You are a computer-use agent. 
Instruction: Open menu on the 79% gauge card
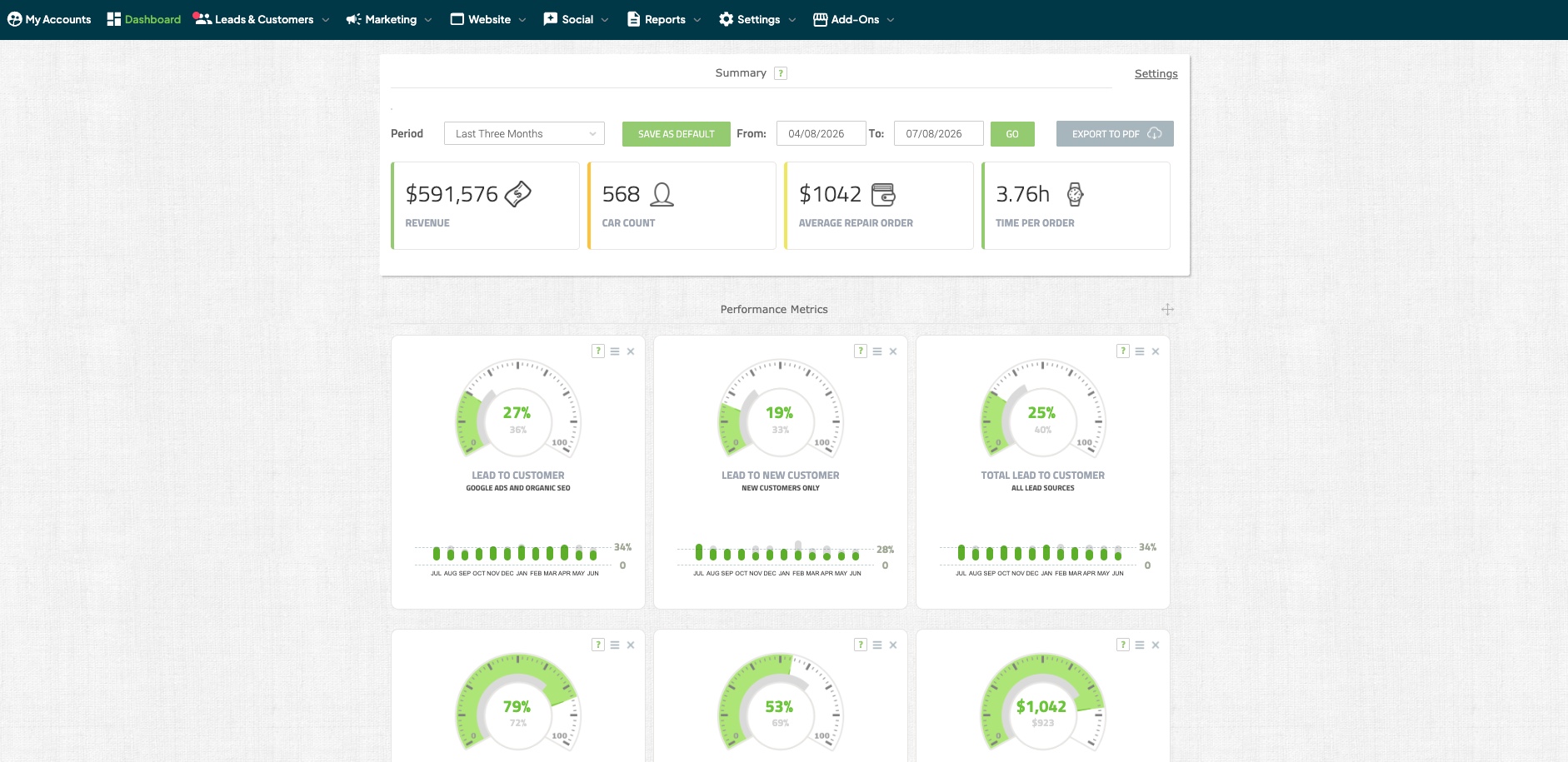[x=615, y=645]
